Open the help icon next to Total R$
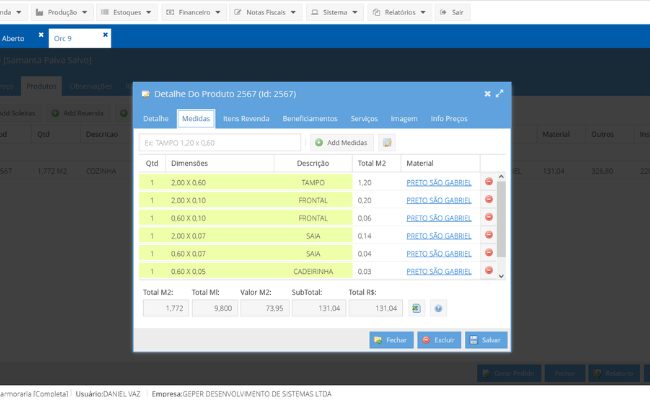 point(438,308)
